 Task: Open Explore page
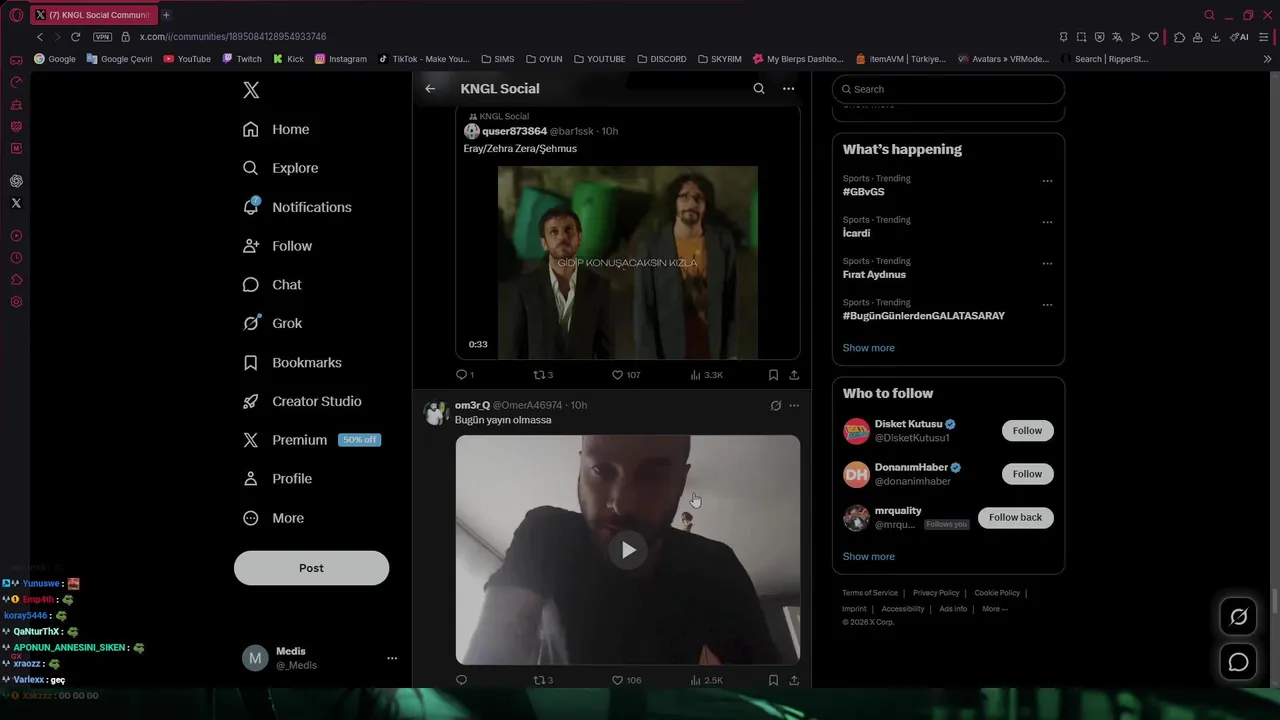pos(281,168)
